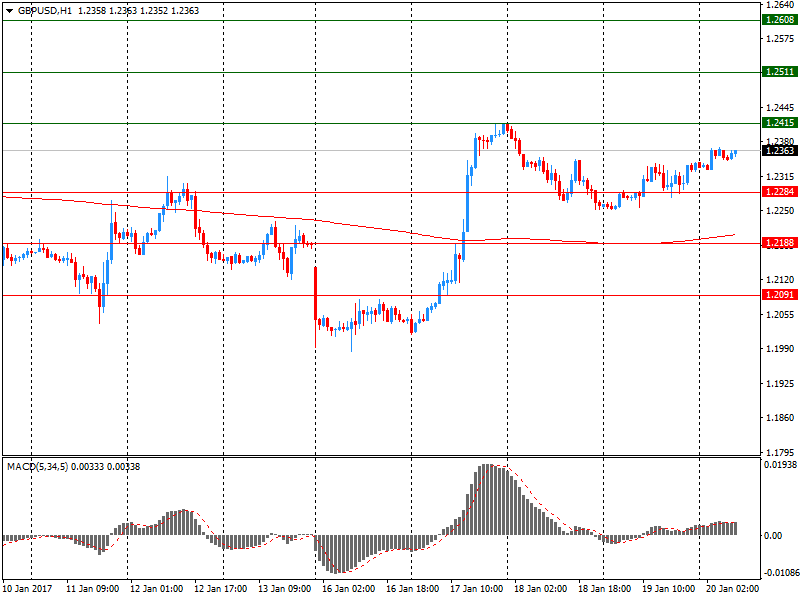Click the 1.1925 price scale value

(x=780, y=383)
